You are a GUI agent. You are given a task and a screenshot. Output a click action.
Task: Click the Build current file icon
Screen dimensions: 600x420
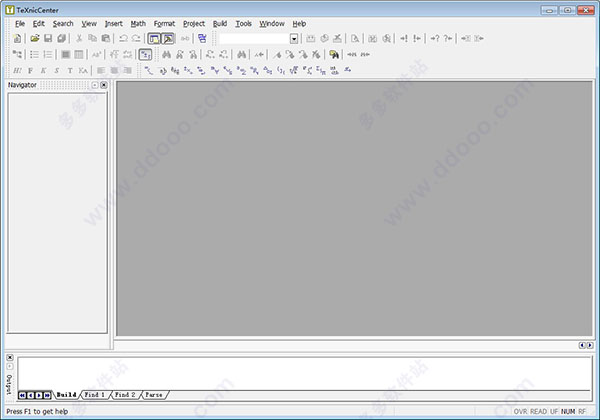(x=311, y=38)
